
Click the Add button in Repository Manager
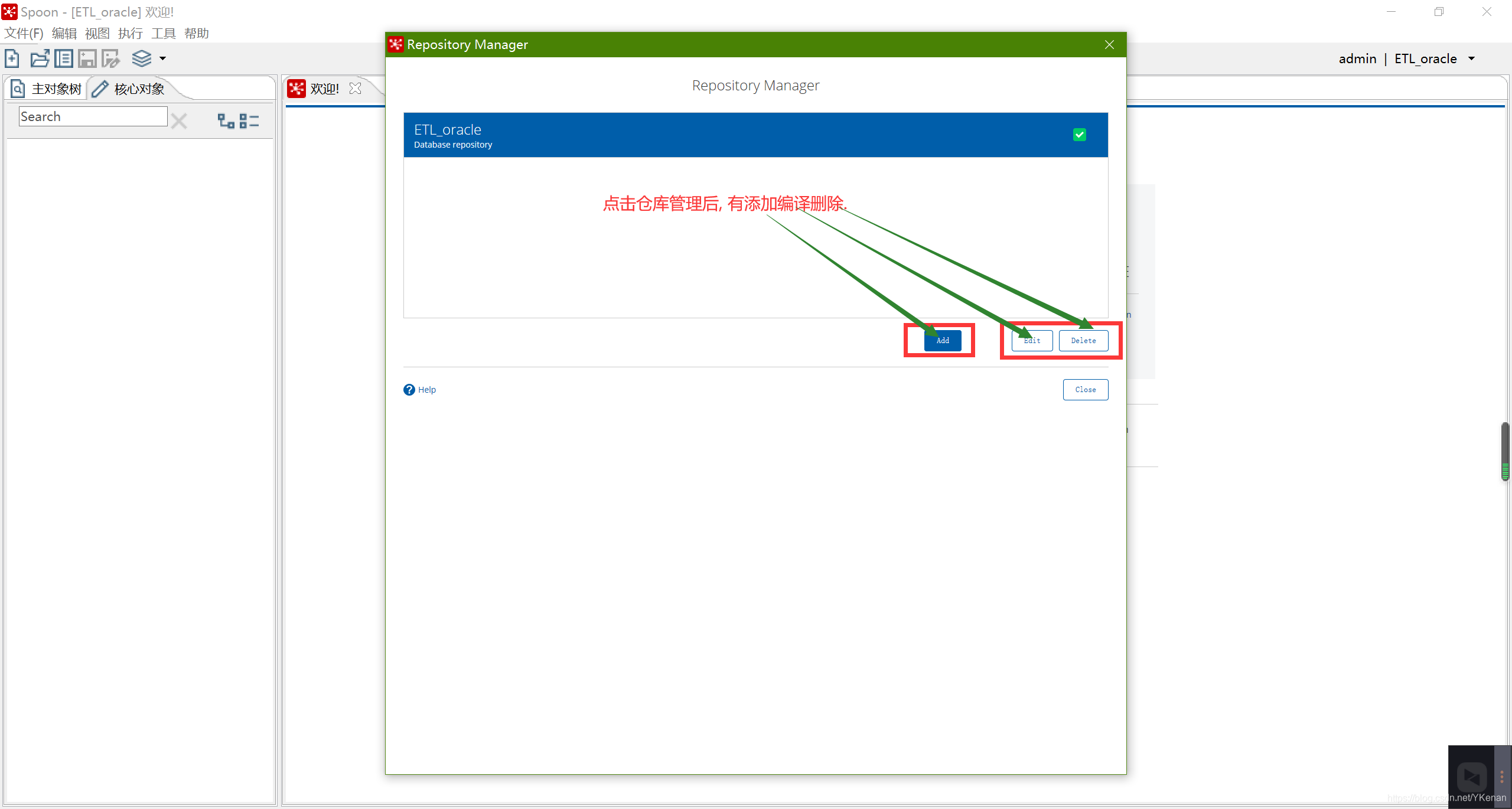tap(941, 340)
